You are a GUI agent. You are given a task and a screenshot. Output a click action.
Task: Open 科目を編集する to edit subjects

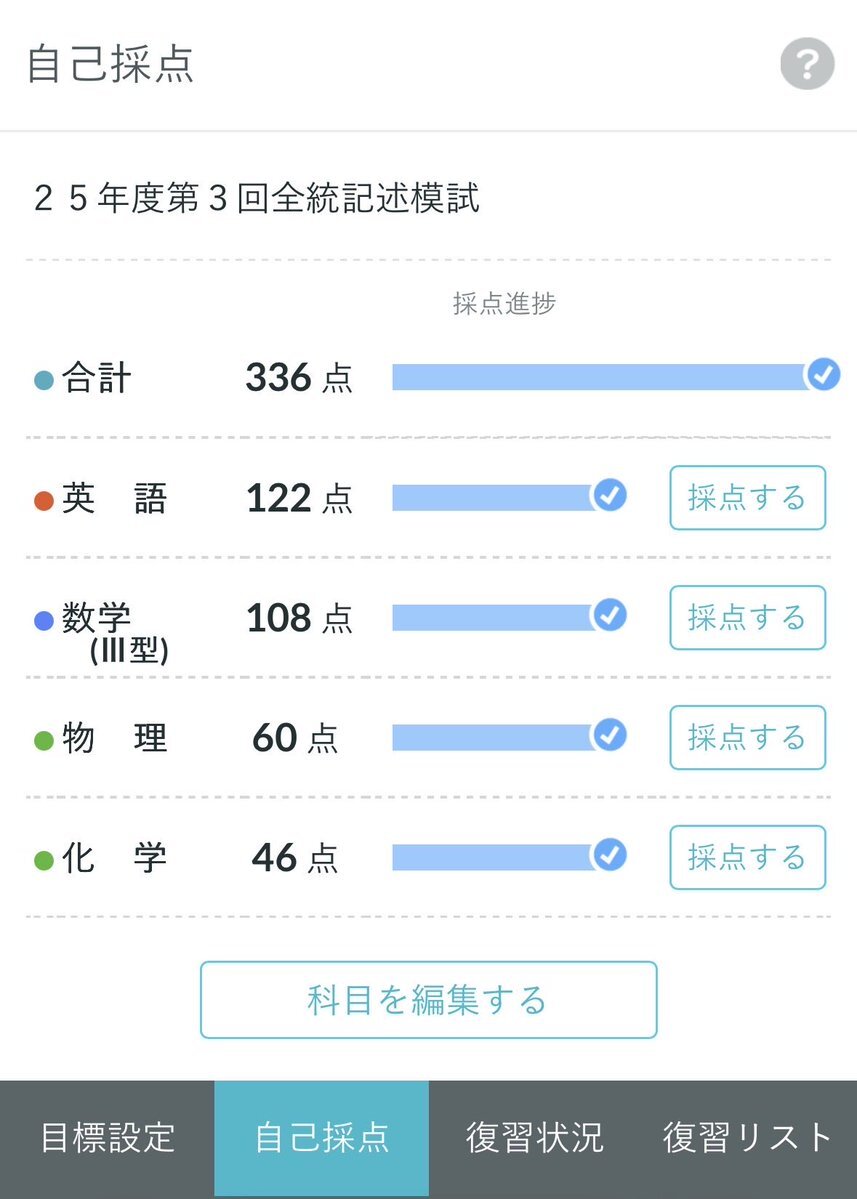click(x=428, y=1000)
